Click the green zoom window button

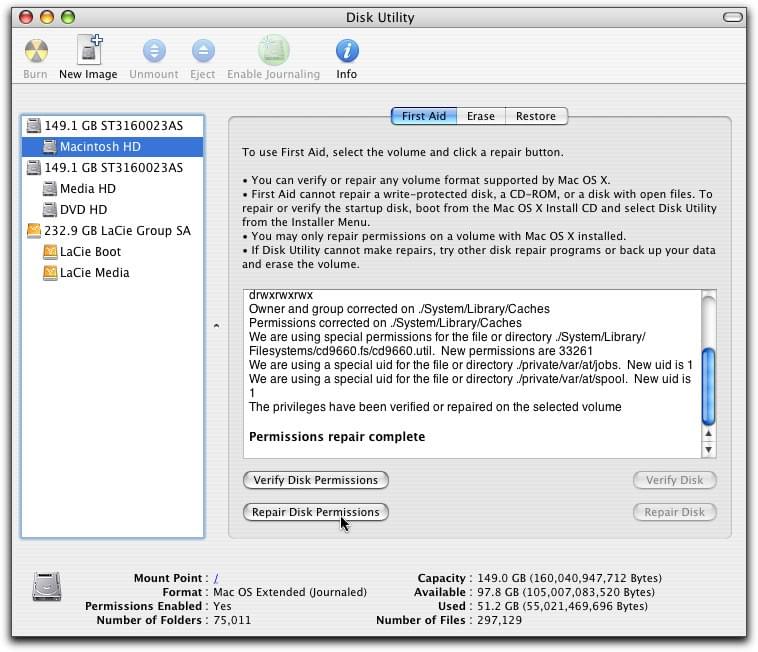(68, 17)
